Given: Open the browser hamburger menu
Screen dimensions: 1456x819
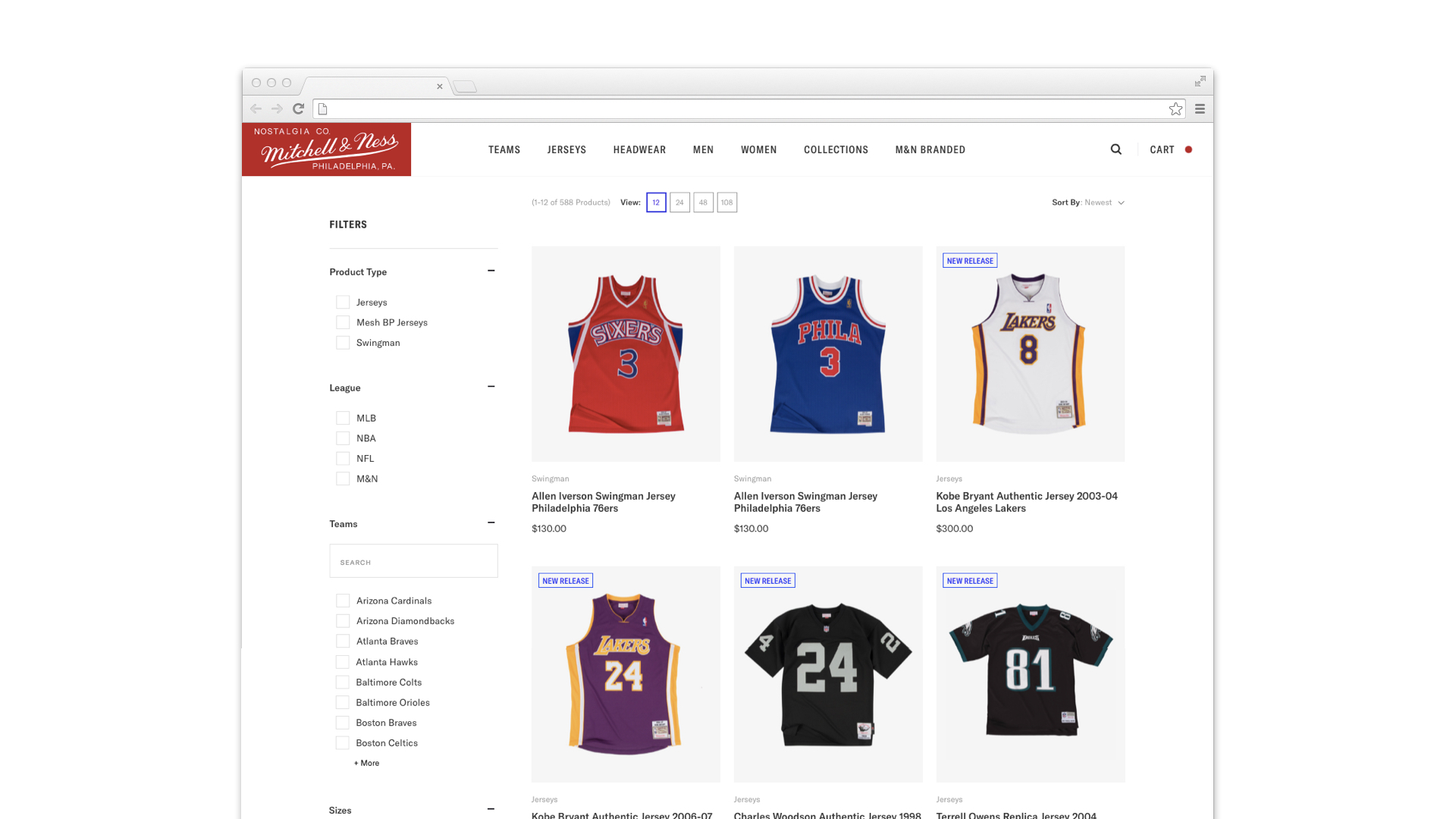Looking at the screenshot, I should pos(1200,109).
